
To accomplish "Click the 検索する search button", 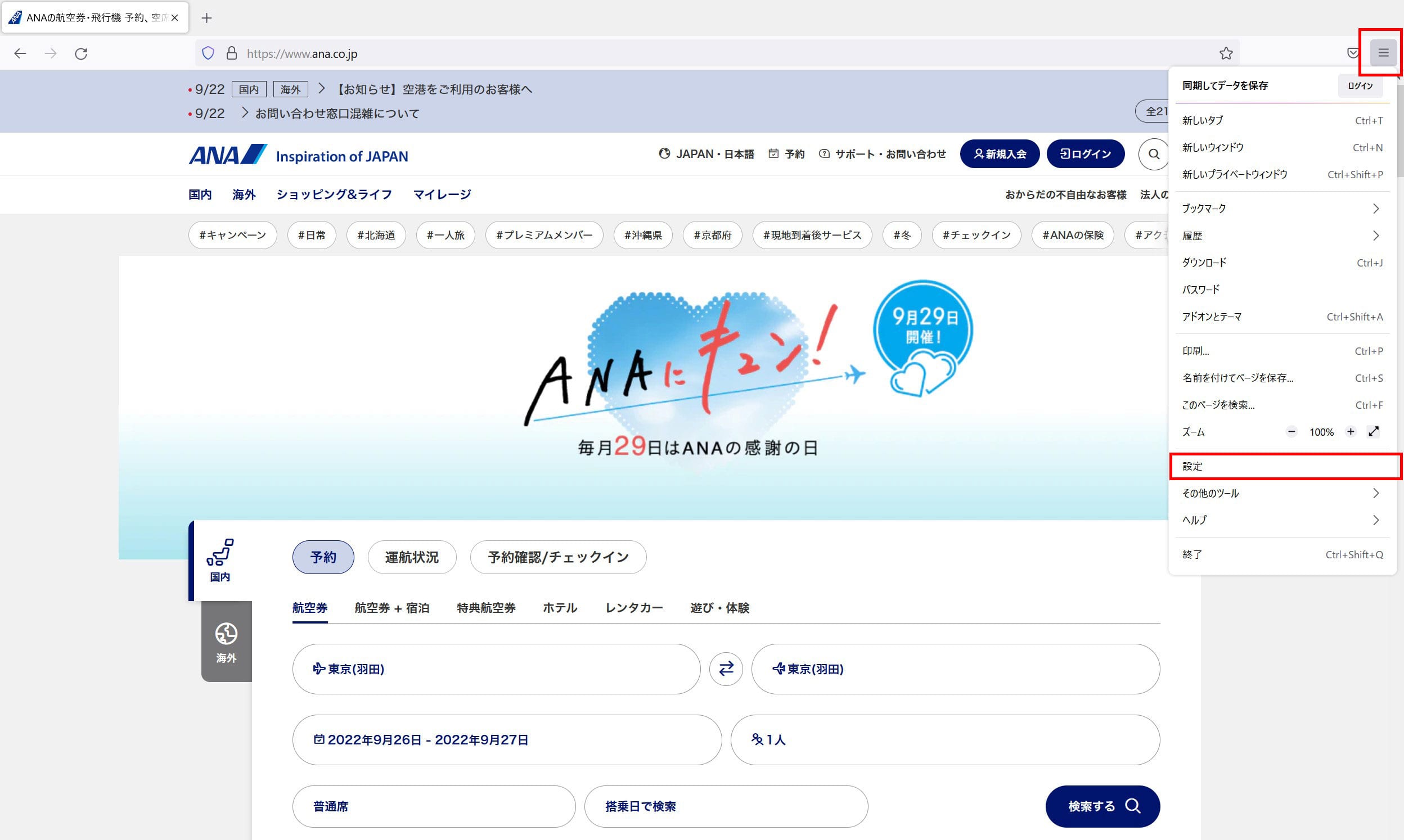I will pos(1102,806).
